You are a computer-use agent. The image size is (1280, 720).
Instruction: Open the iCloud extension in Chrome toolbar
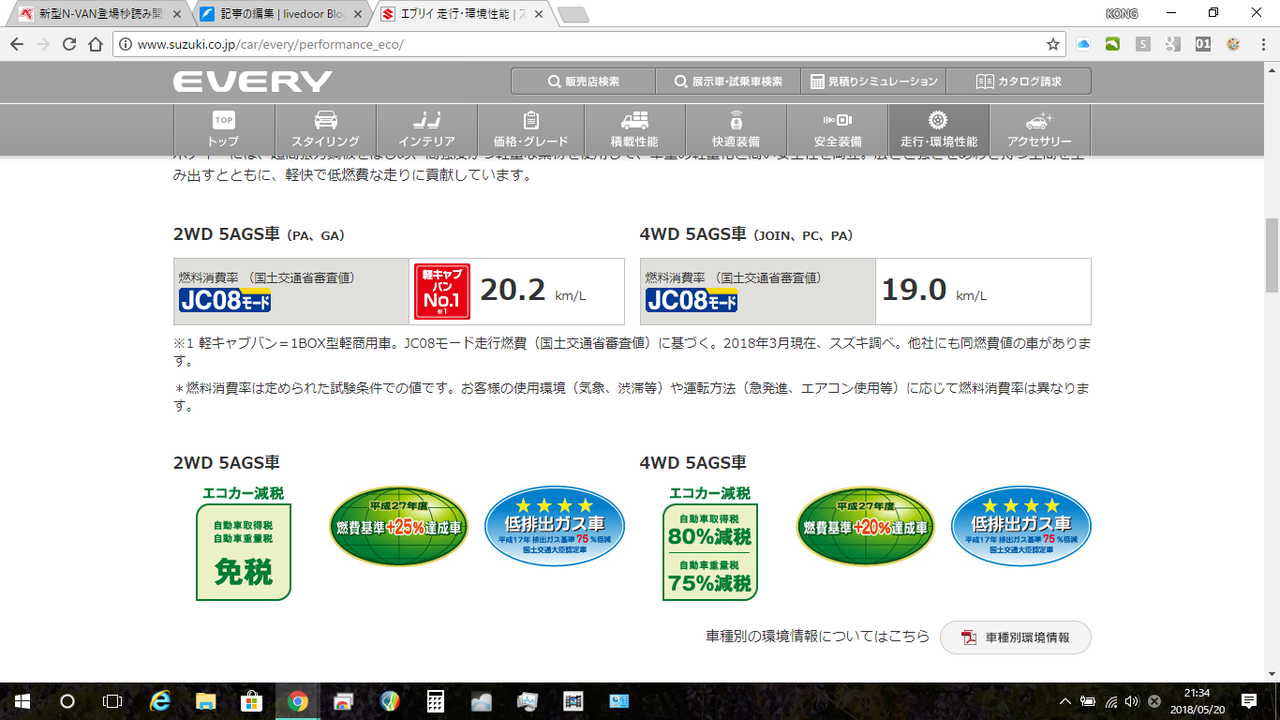pyautogui.click(x=1083, y=45)
